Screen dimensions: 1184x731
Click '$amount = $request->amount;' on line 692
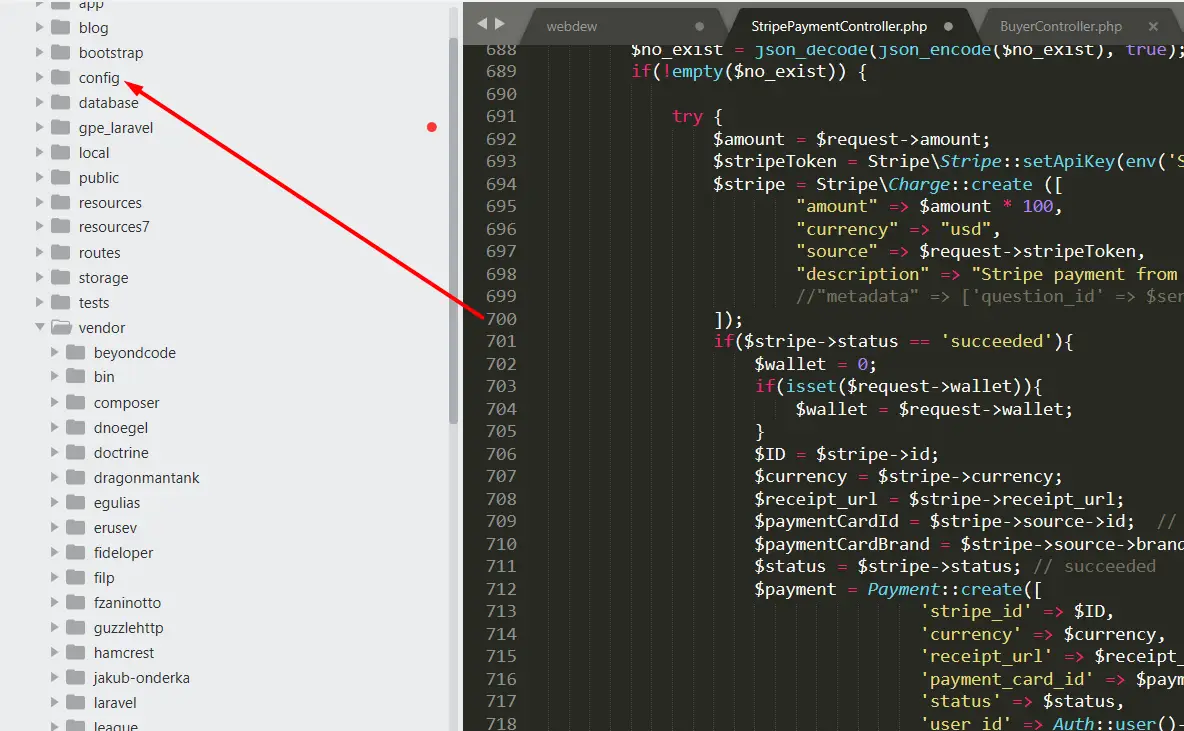pos(851,139)
